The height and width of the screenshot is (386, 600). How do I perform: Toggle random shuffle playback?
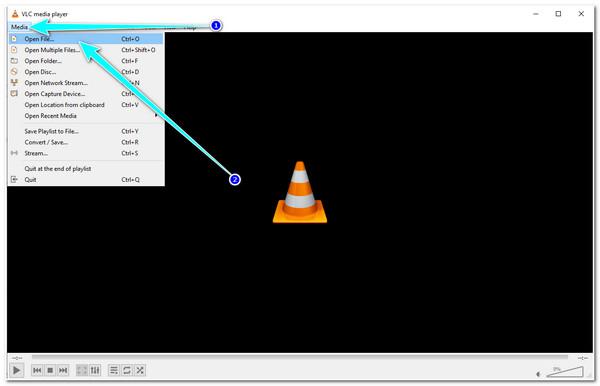[x=140, y=370]
